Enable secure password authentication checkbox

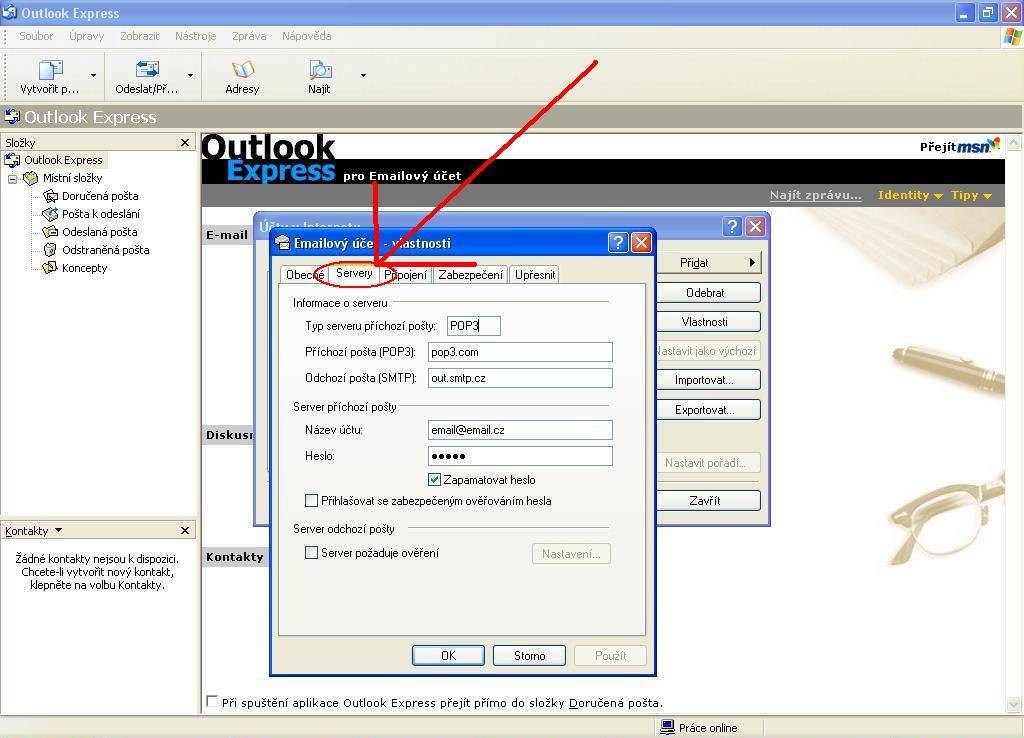click(x=312, y=500)
